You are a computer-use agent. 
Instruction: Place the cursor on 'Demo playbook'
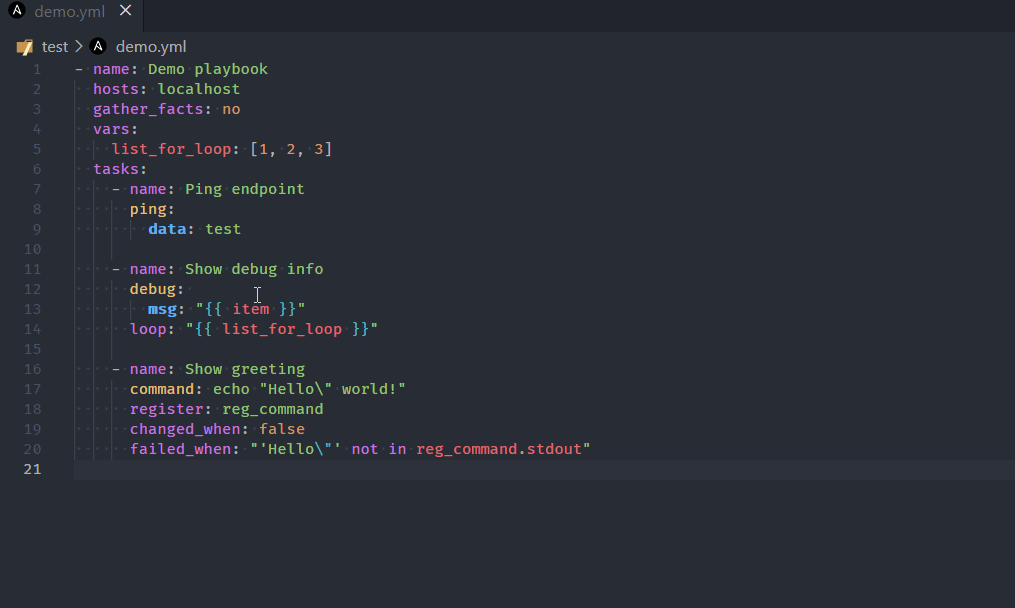coord(208,69)
